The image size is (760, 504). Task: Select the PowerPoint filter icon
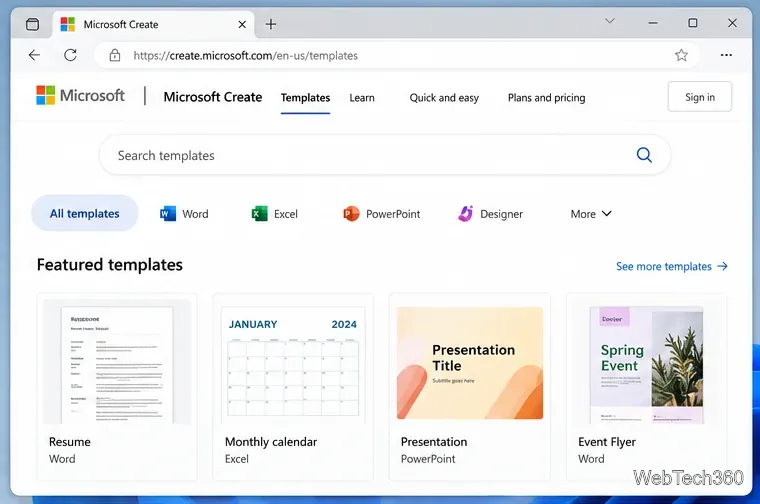[x=351, y=214]
